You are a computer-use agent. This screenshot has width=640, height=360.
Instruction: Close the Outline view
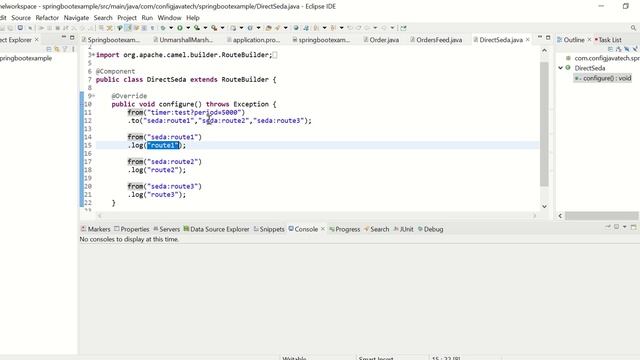pos(589,40)
